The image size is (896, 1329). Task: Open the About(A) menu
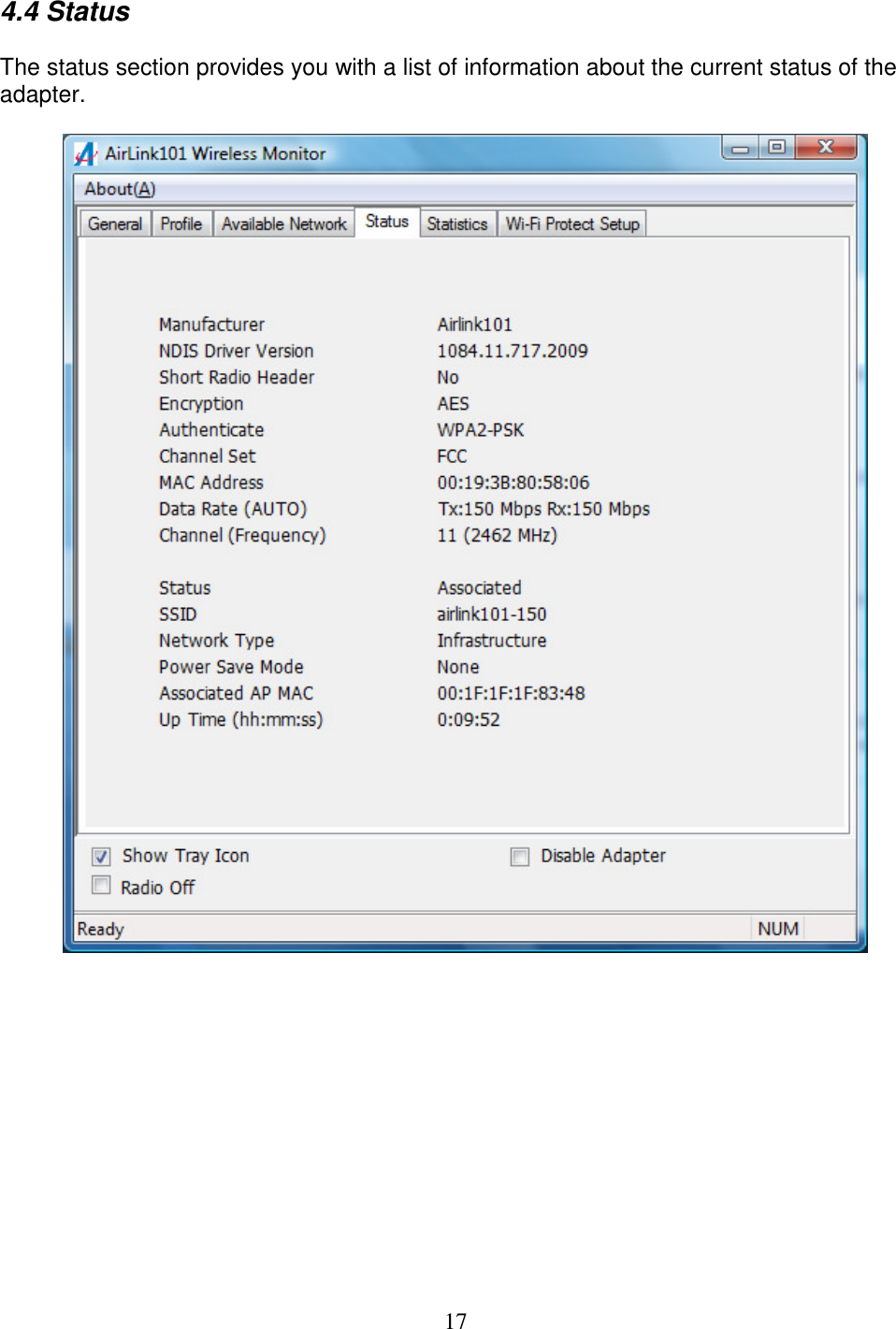point(120,189)
